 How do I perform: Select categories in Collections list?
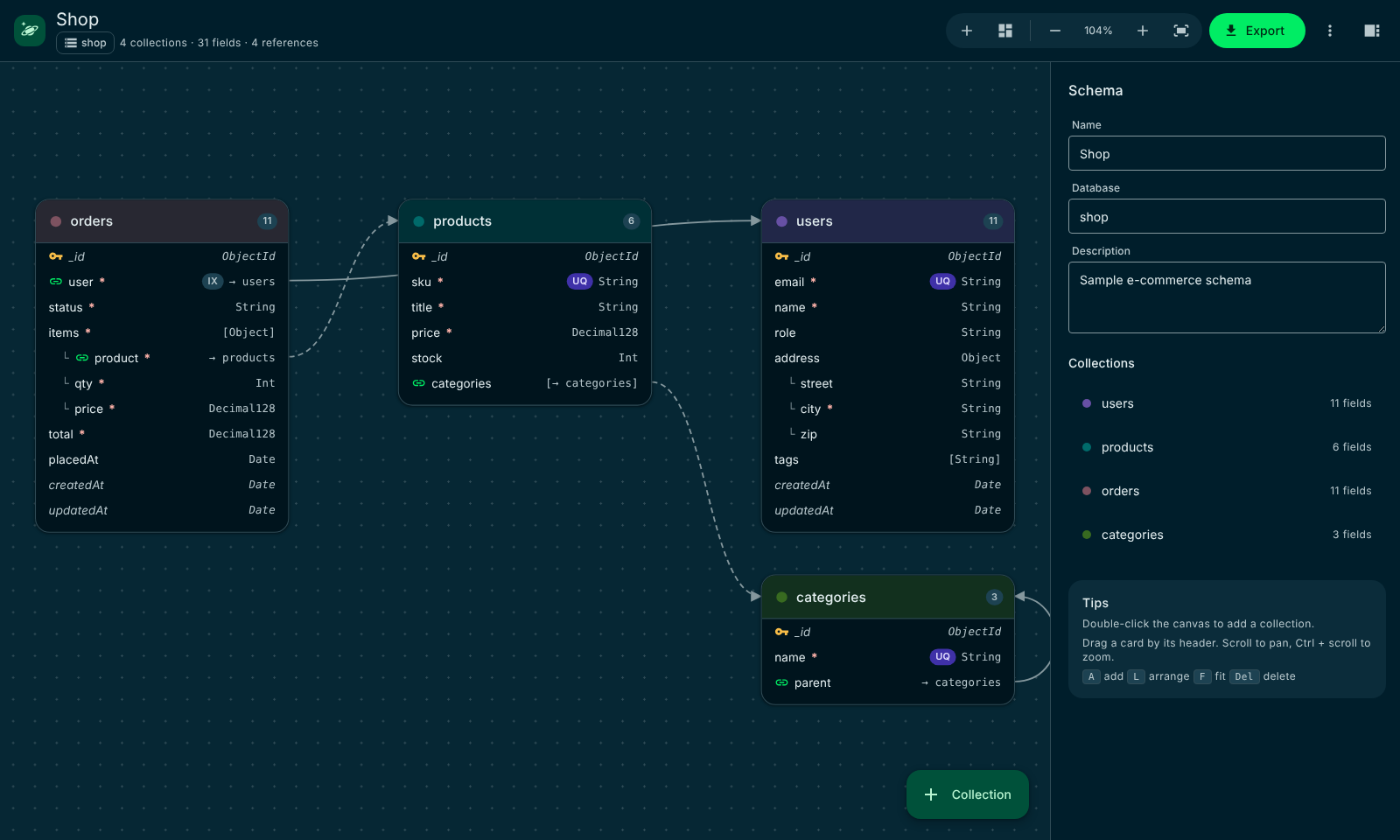click(1227, 535)
